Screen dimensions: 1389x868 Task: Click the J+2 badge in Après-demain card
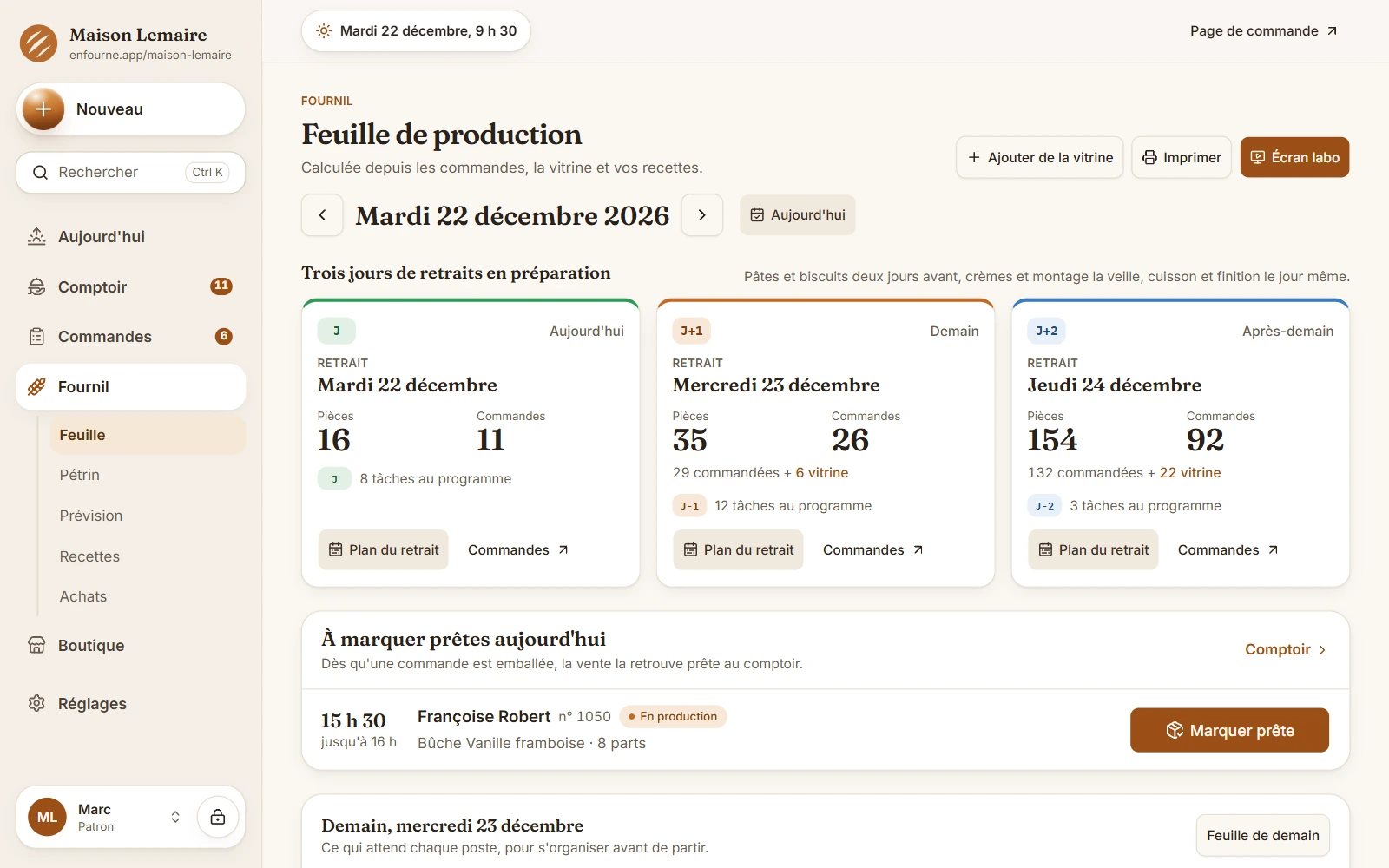[1046, 331]
